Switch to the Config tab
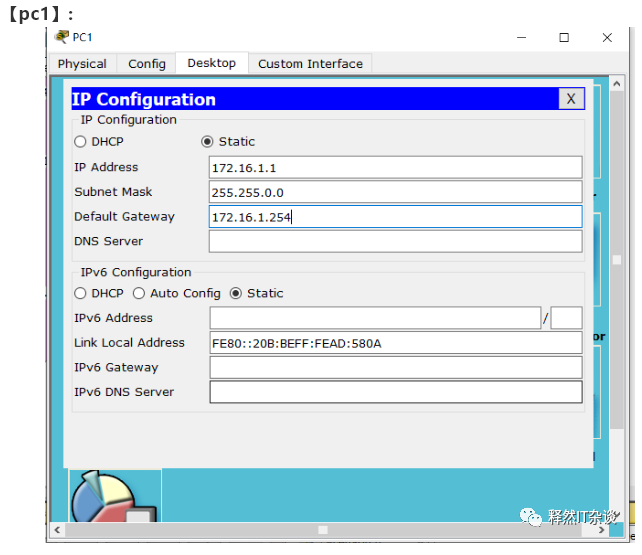Screen dimensions: 642x555 tap(147, 64)
